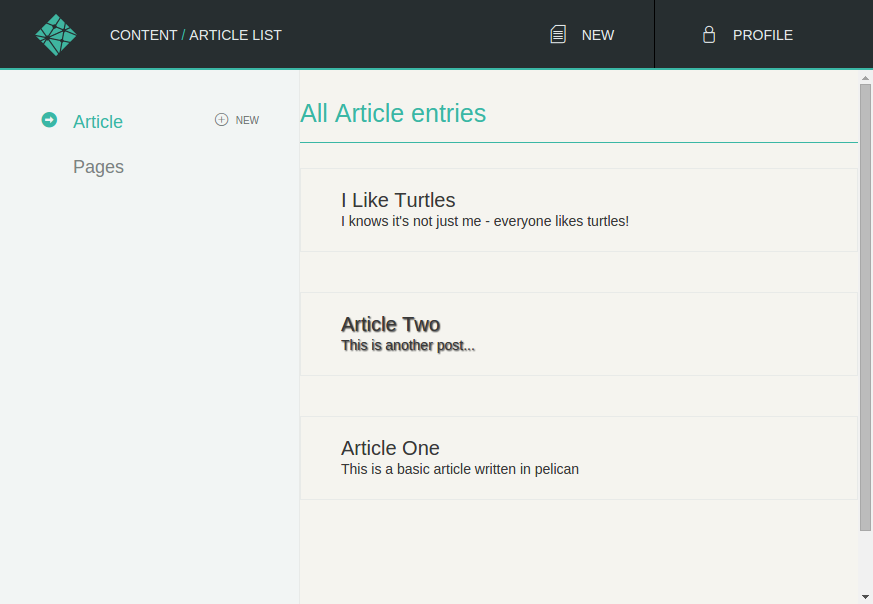Click the All Article entries heading
The width and height of the screenshot is (873, 604).
[393, 113]
